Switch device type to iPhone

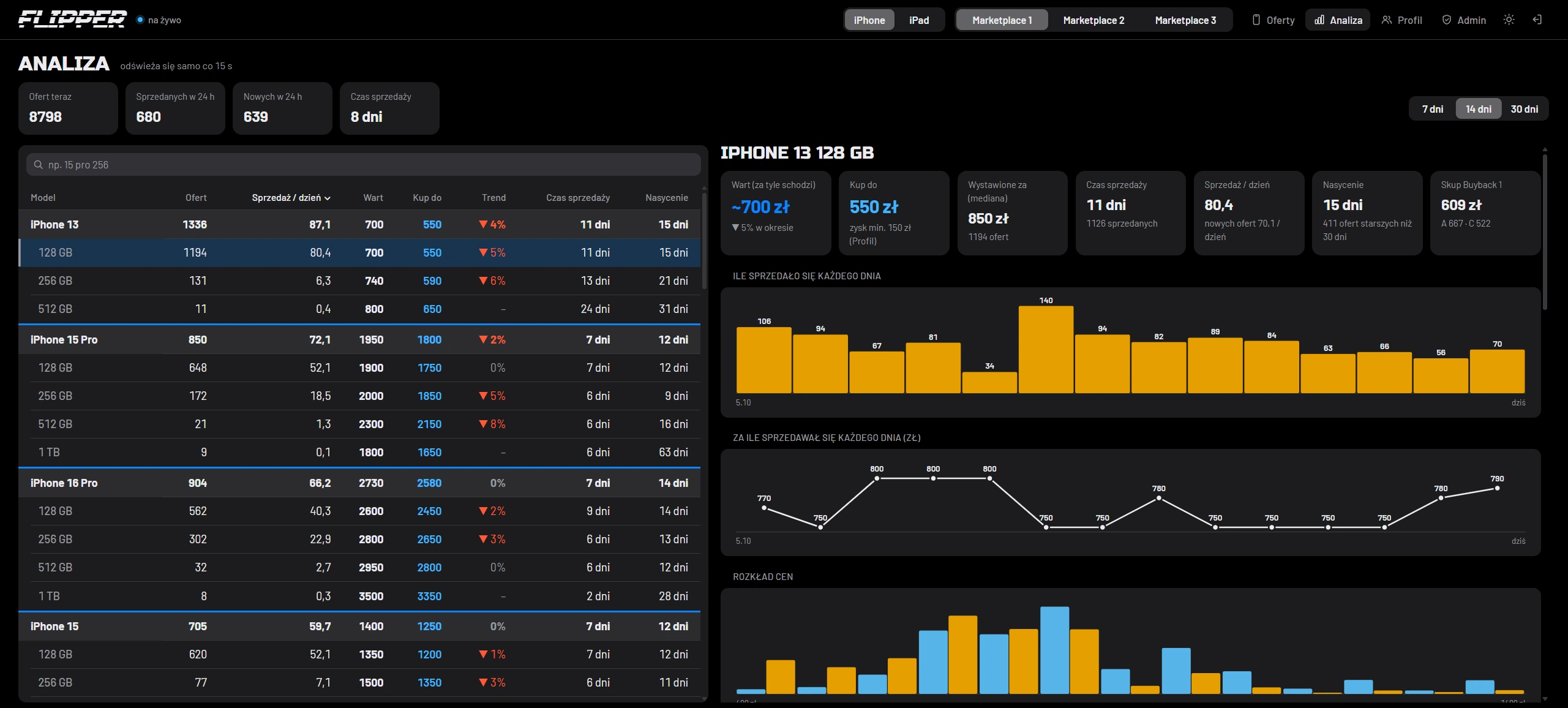(x=869, y=20)
